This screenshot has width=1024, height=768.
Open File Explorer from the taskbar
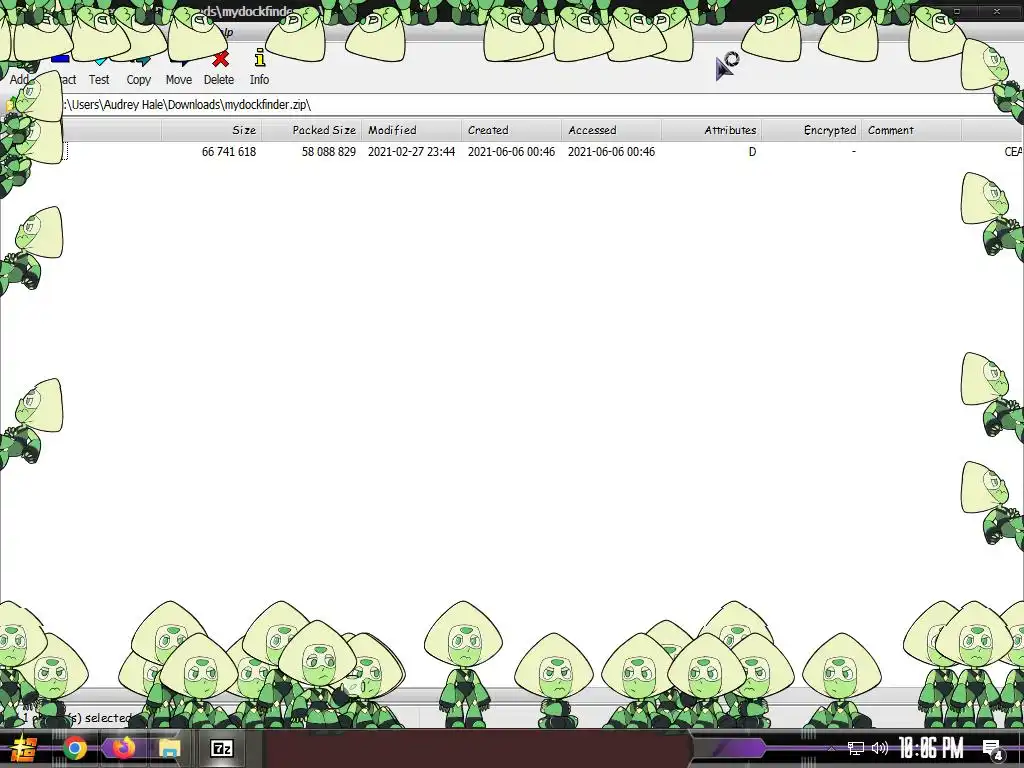[x=170, y=748]
